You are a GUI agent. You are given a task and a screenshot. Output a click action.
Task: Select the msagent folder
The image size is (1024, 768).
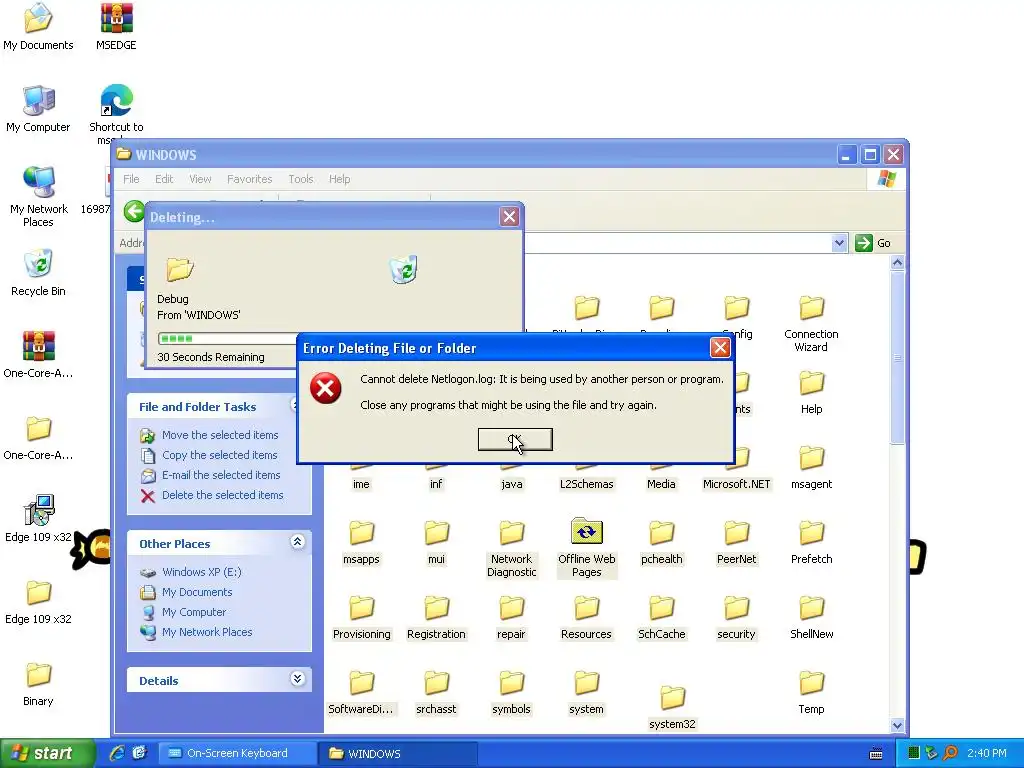[x=811, y=467]
